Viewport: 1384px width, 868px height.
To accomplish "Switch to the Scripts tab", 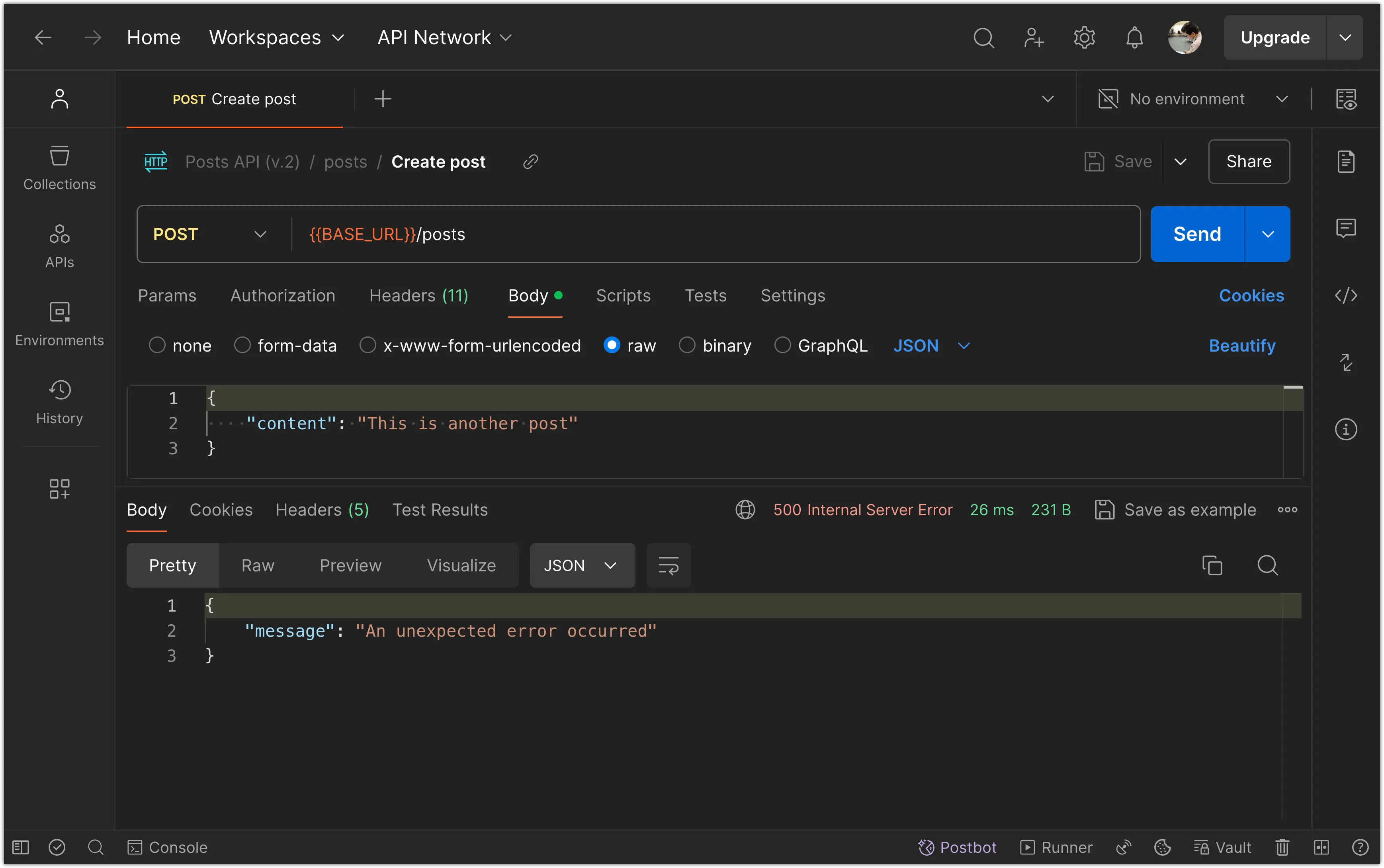I will pos(624,296).
